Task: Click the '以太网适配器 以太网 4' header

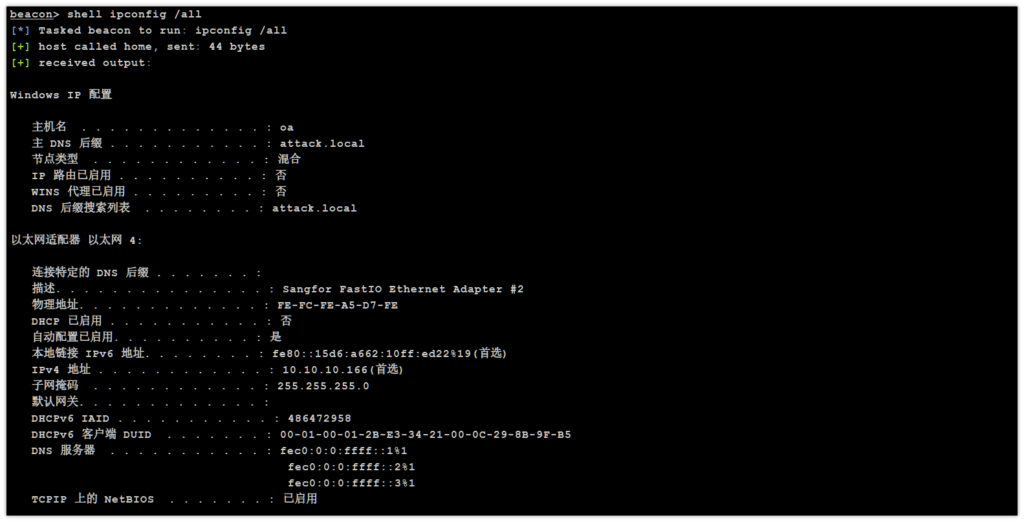Action: click(x=76, y=240)
